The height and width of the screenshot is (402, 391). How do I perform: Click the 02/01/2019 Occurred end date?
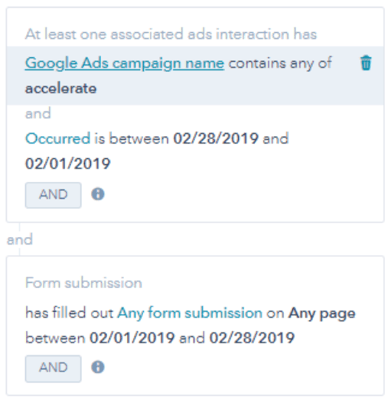[x=68, y=164]
